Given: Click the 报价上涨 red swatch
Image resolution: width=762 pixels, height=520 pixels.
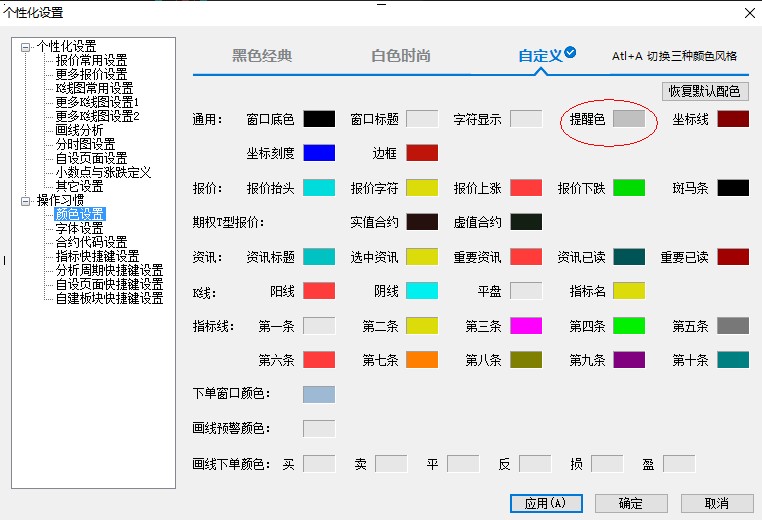Looking at the screenshot, I should 526,187.
